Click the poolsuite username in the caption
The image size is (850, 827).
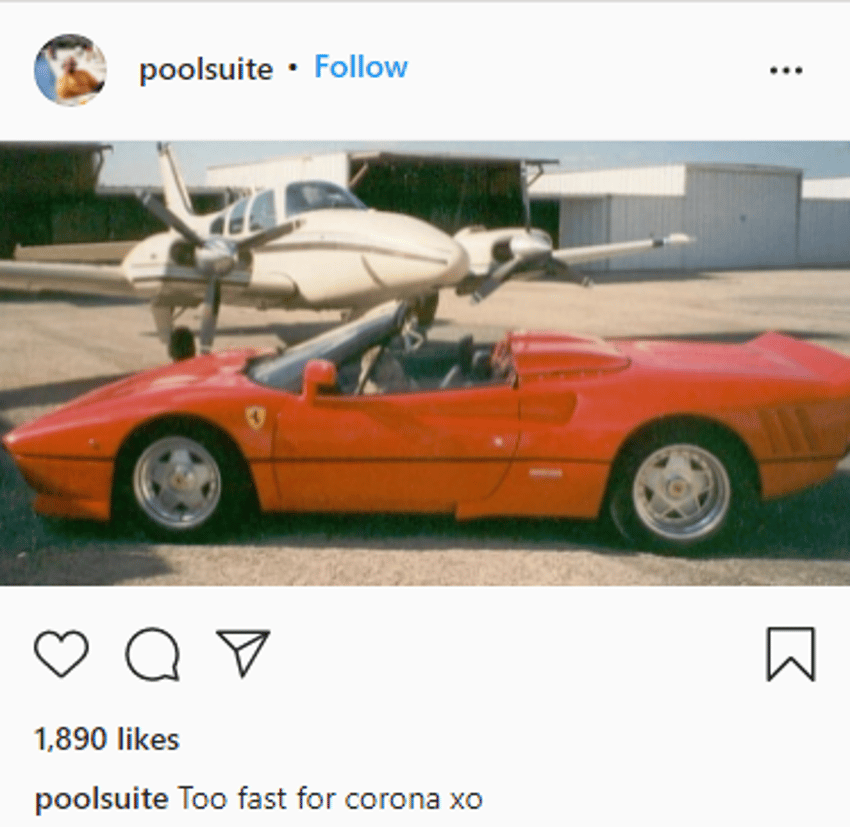[x=101, y=799]
